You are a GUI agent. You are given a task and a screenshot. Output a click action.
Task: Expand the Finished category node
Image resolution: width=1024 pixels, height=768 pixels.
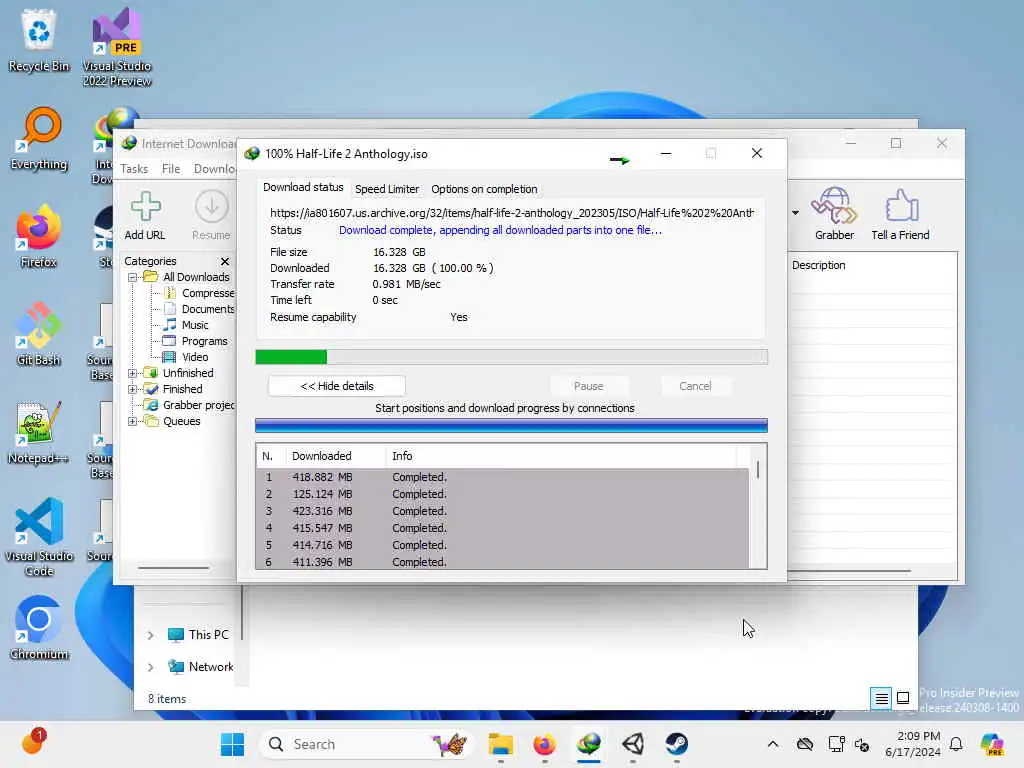tap(133, 389)
